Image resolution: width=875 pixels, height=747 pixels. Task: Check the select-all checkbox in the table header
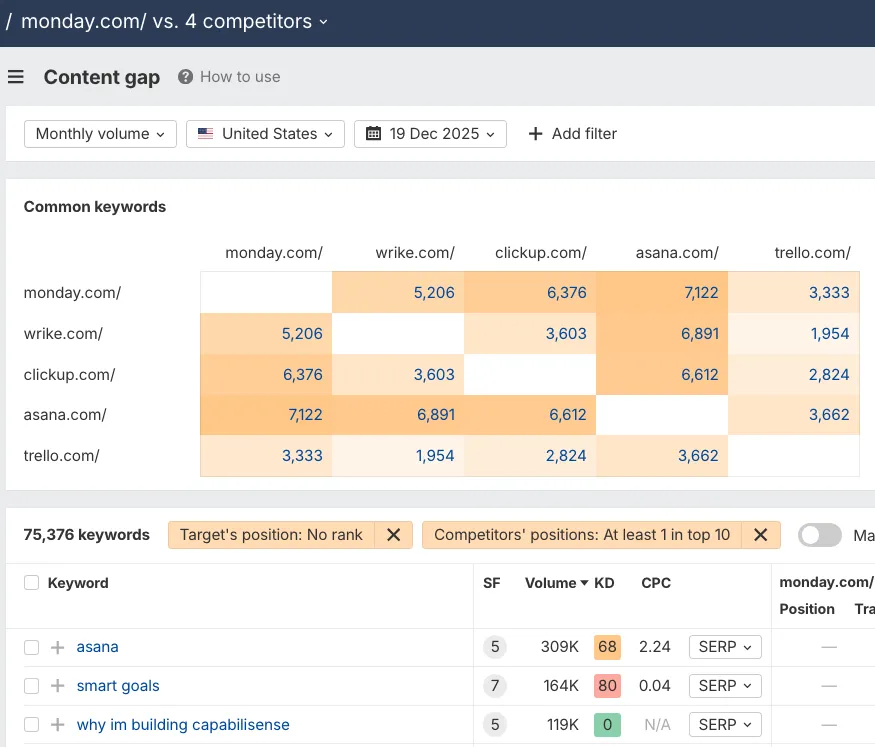point(29,582)
